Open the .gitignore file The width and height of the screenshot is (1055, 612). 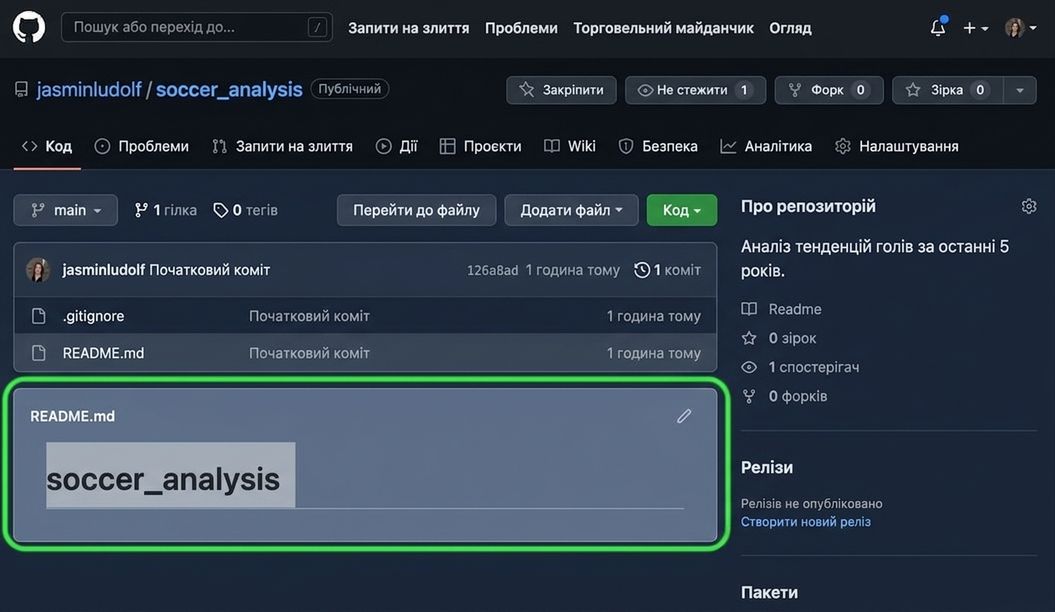coord(94,316)
